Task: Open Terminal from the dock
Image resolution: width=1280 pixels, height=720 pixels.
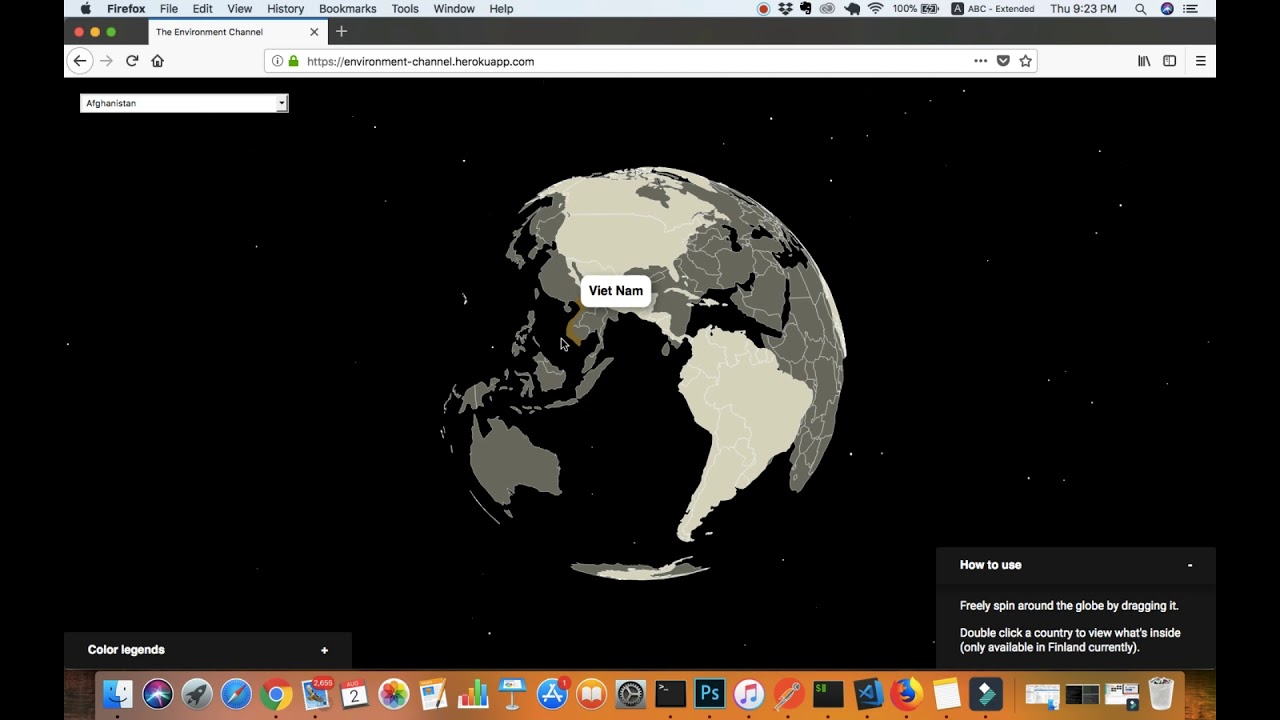Action: click(670, 694)
